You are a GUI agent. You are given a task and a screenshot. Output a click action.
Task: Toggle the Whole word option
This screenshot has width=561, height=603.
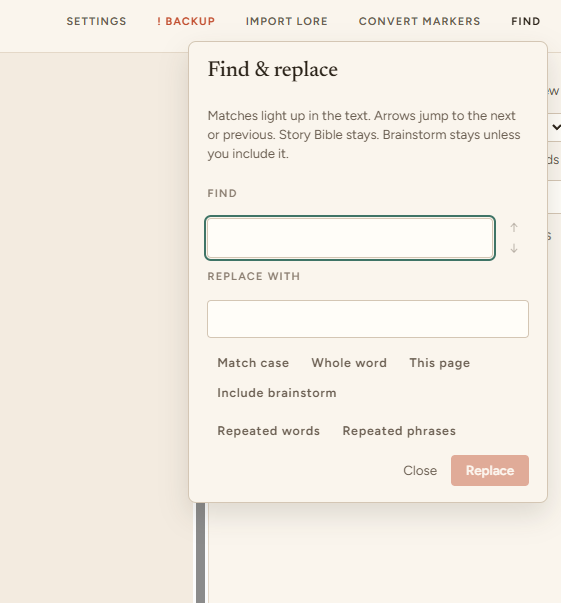coord(349,363)
